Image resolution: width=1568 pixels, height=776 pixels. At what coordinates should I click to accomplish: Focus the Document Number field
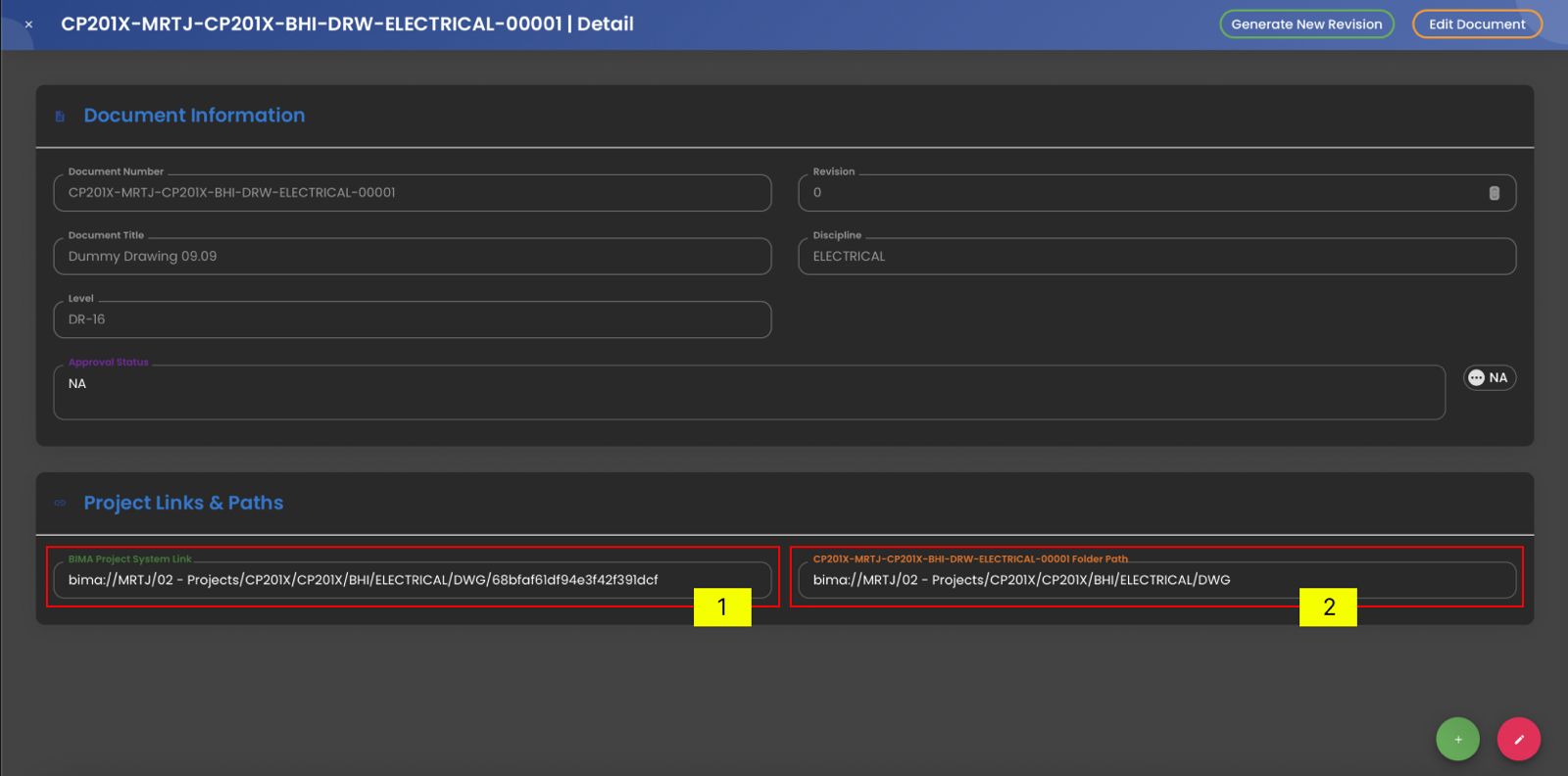tap(413, 193)
